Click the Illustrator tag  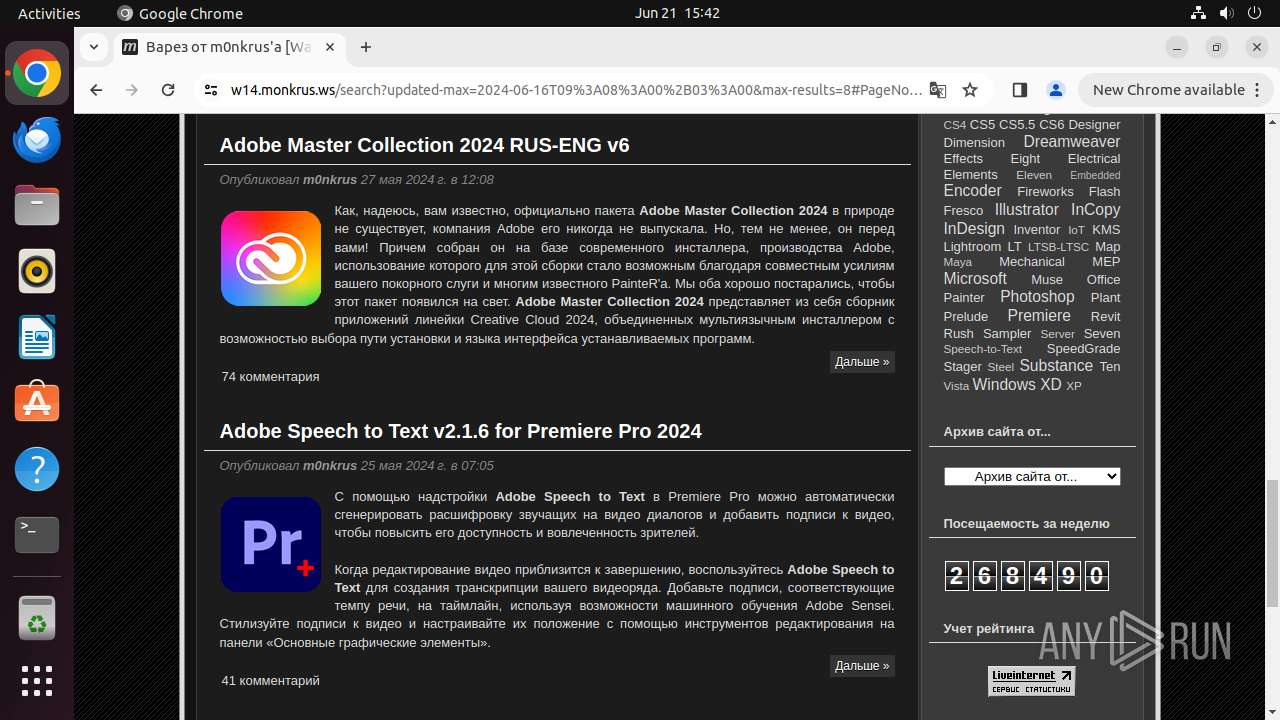point(1026,210)
